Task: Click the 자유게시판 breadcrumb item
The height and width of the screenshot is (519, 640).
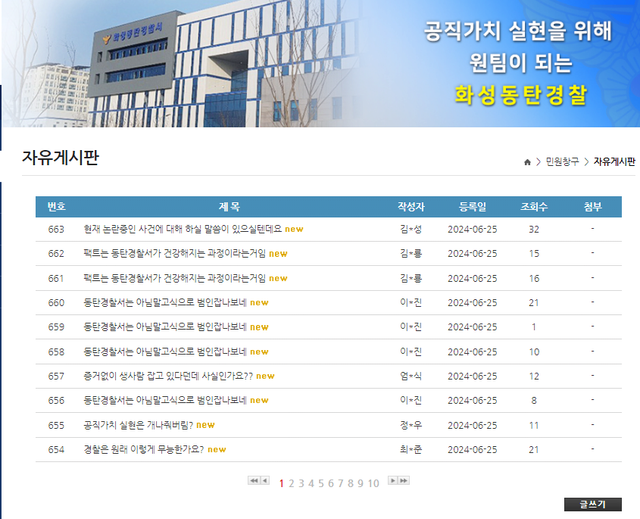Action: [614, 162]
